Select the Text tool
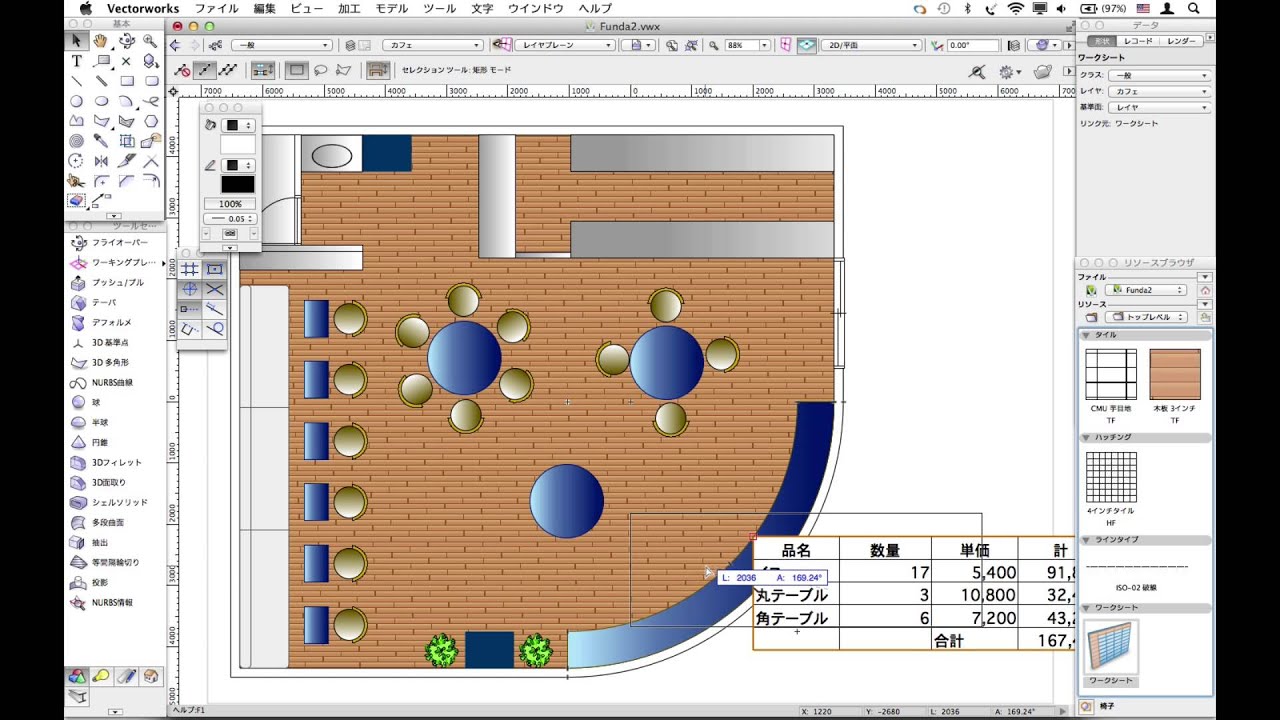Image resolution: width=1280 pixels, height=720 pixels. tap(77, 60)
